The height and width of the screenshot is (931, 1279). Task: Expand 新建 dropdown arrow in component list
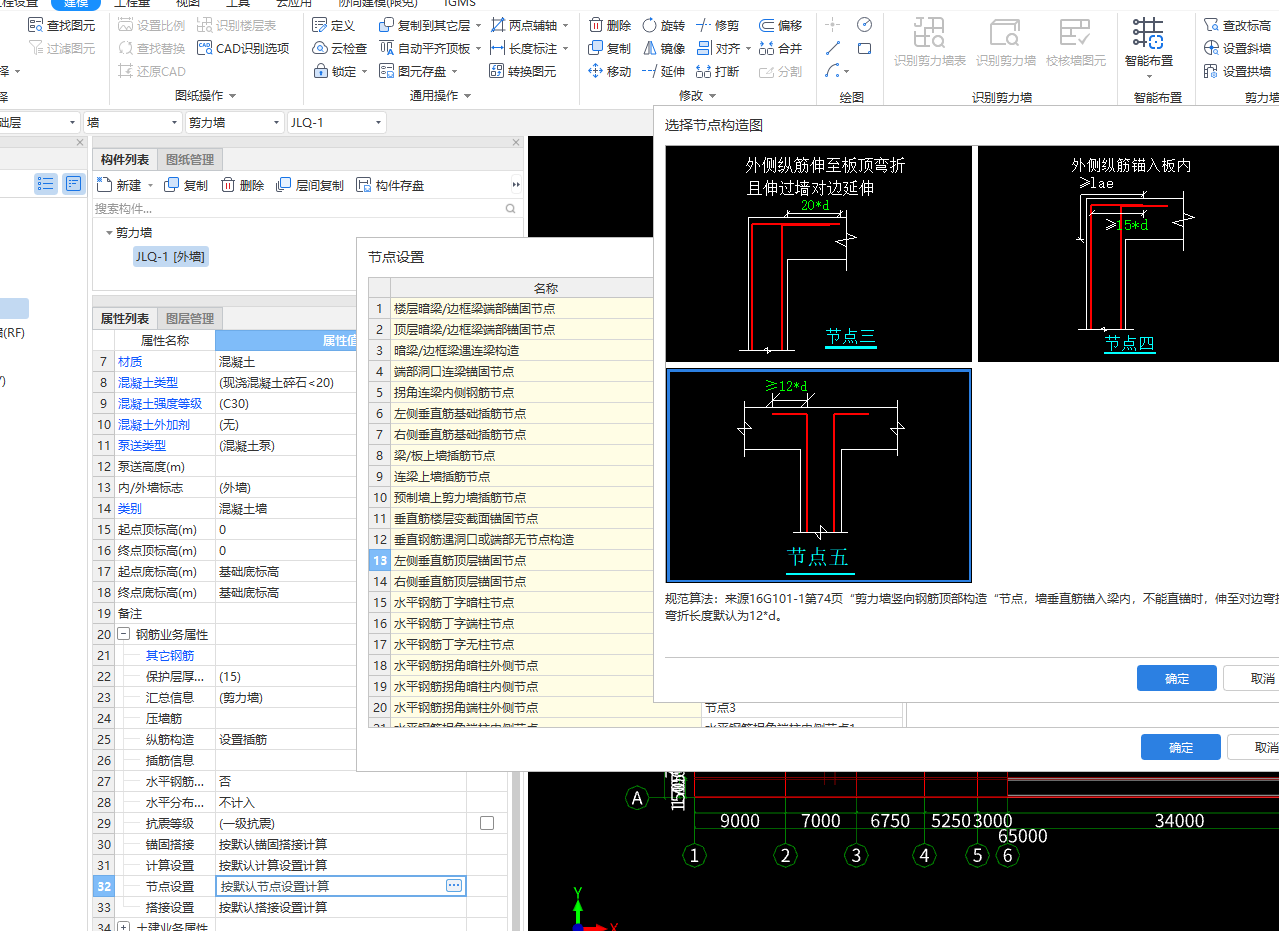[x=150, y=185]
